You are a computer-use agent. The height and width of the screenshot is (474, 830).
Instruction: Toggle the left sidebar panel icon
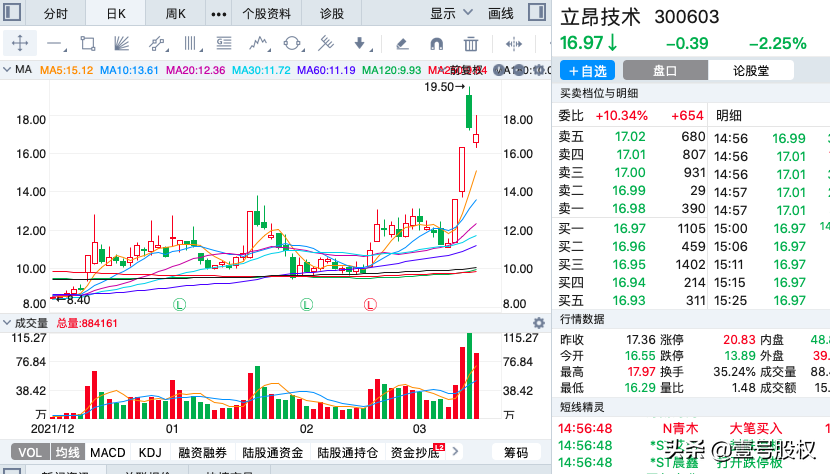coord(12,12)
